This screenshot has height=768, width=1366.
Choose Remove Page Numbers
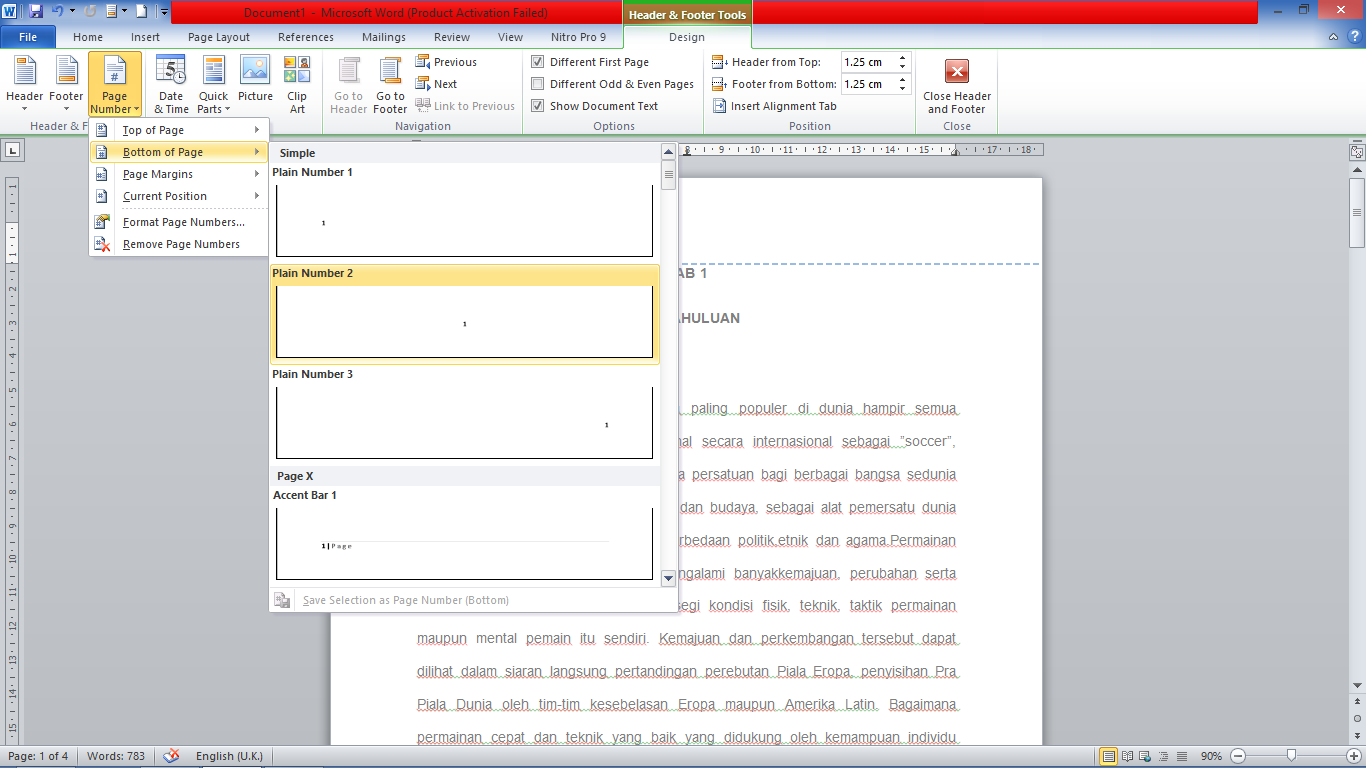179,244
